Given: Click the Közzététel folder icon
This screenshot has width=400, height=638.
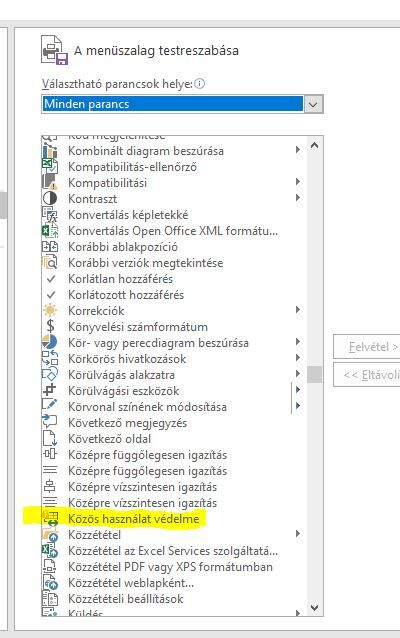Looking at the screenshot, I should click(x=50, y=535).
